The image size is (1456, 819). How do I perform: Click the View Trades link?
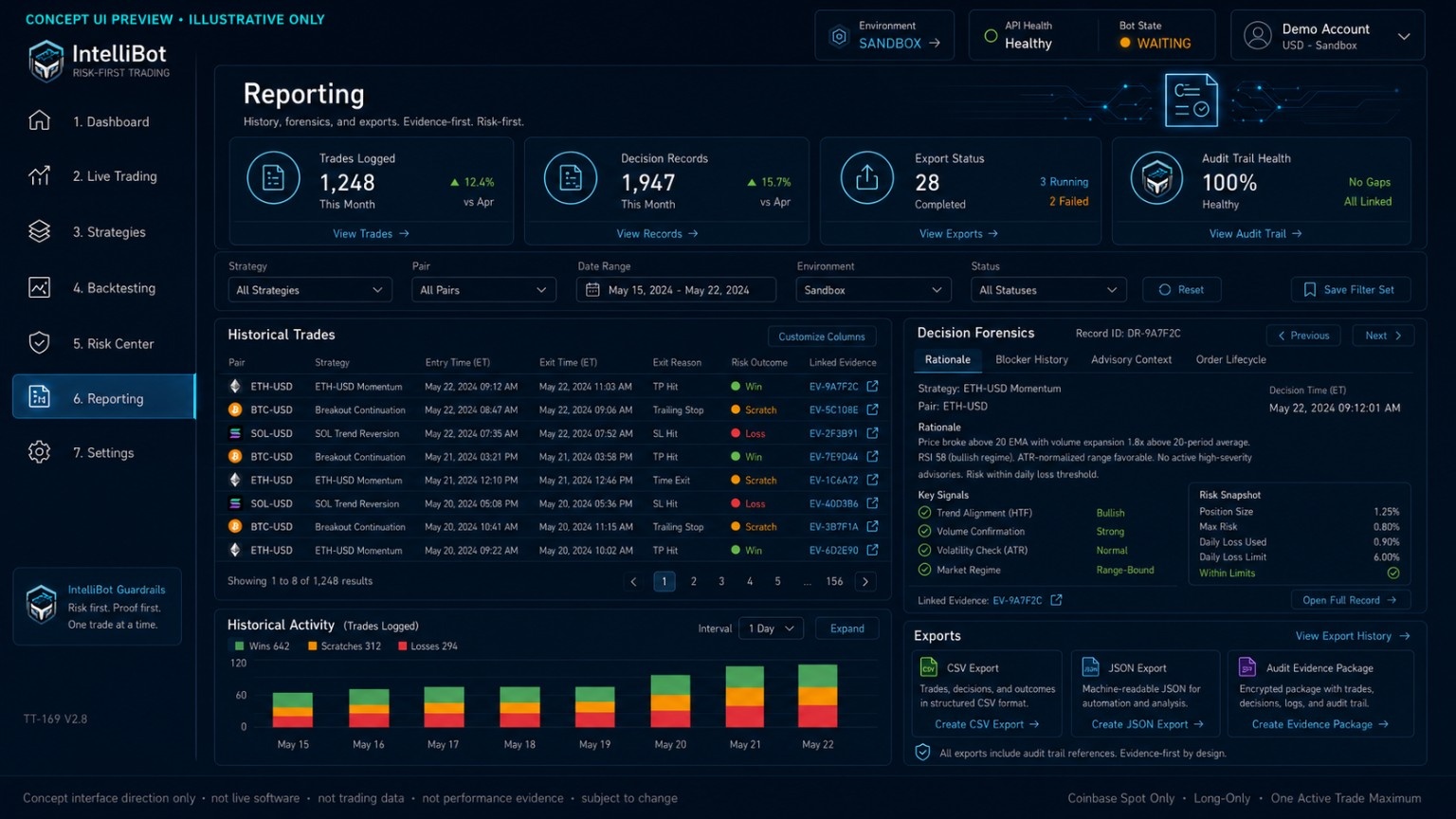click(371, 233)
